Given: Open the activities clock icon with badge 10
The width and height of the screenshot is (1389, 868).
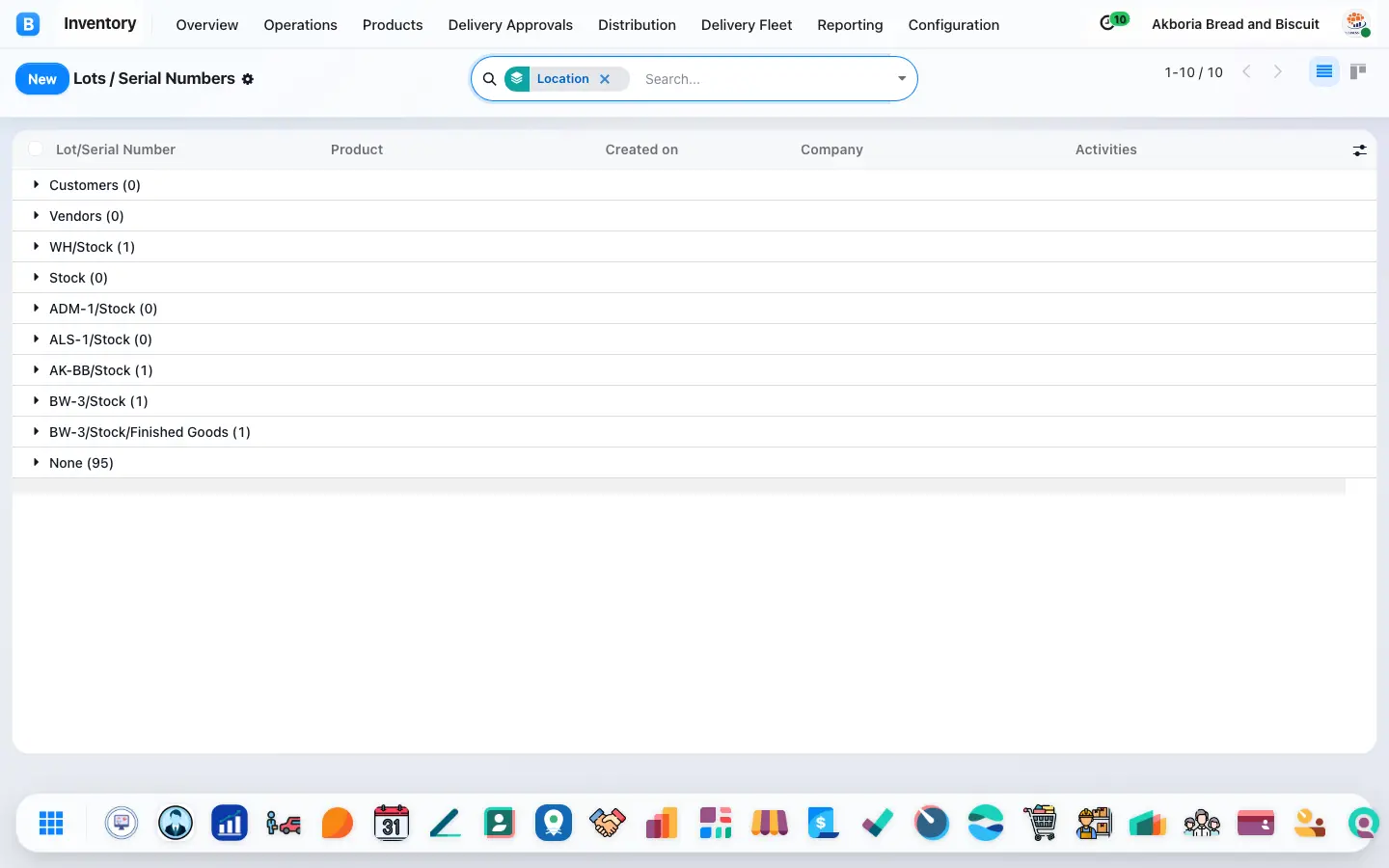Looking at the screenshot, I should (1113, 22).
